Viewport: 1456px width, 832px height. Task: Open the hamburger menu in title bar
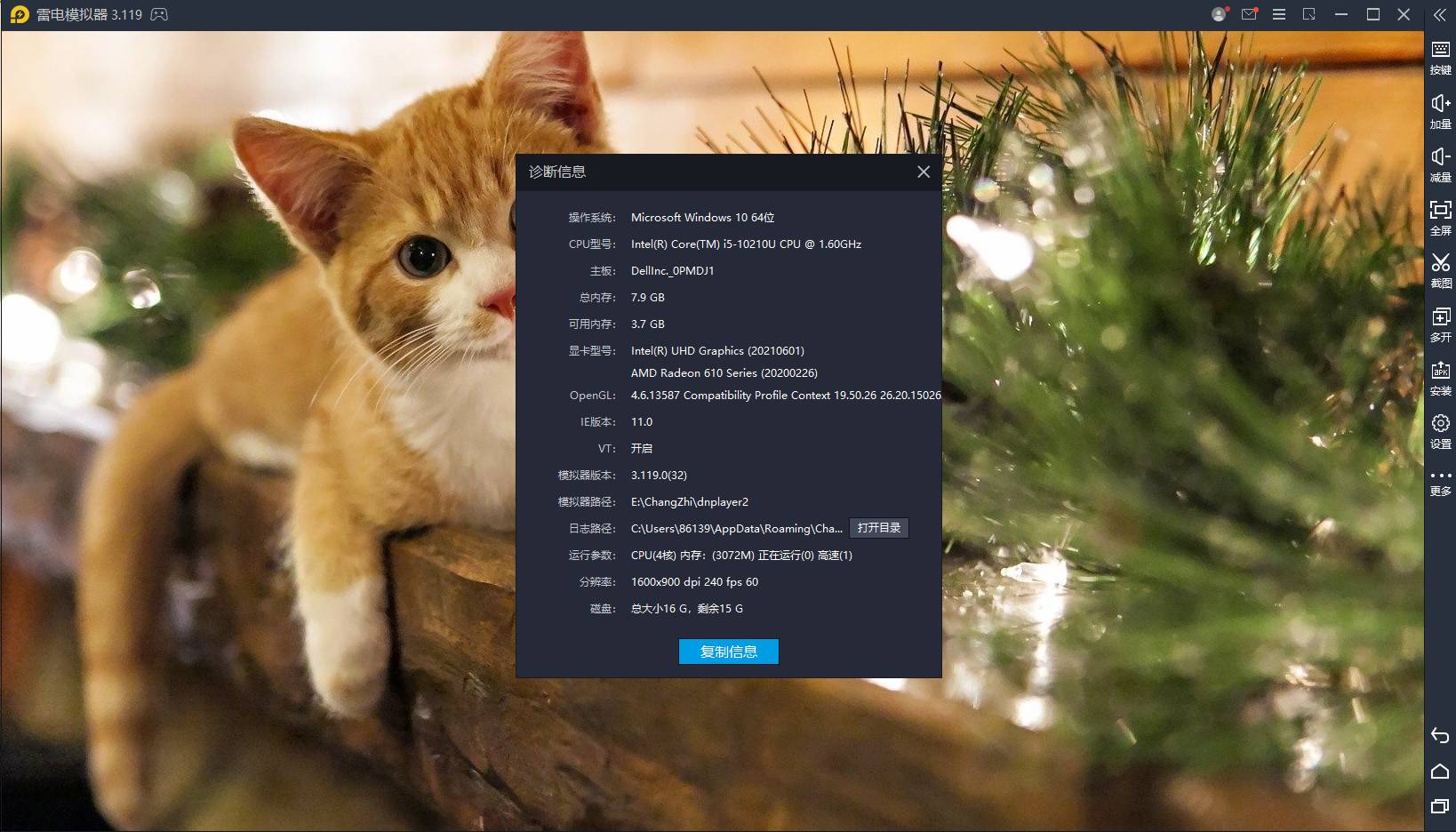click(x=1279, y=15)
